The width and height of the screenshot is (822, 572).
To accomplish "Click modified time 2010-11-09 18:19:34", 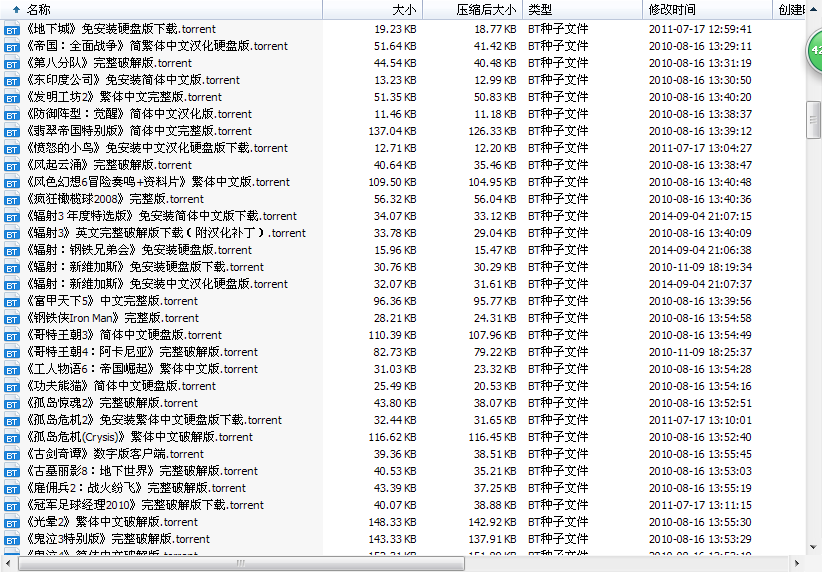I will tap(700, 267).
